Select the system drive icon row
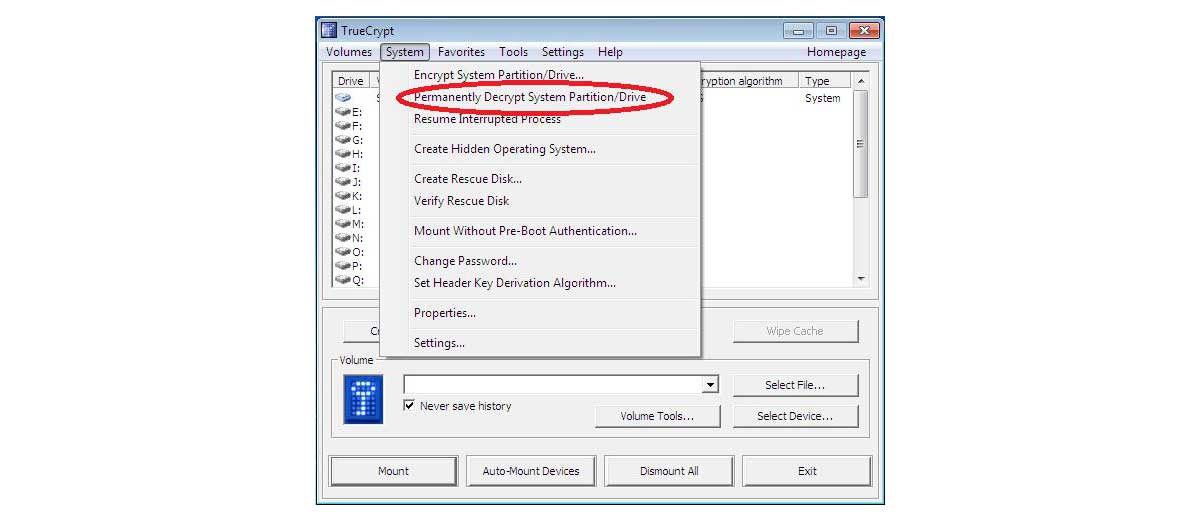 click(x=343, y=98)
